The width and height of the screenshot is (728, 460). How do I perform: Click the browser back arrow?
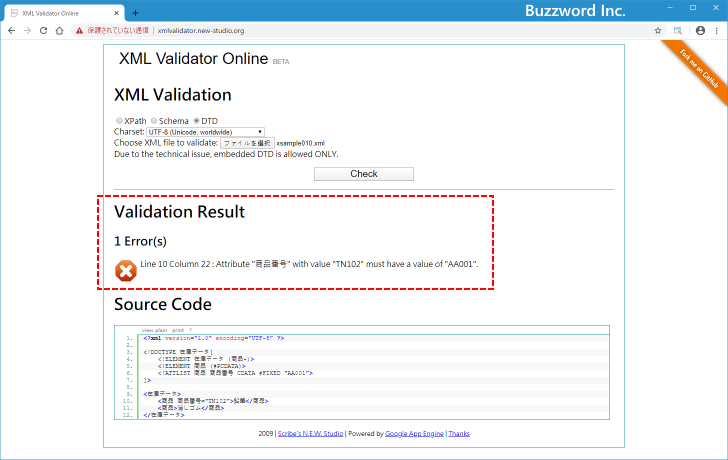11,30
